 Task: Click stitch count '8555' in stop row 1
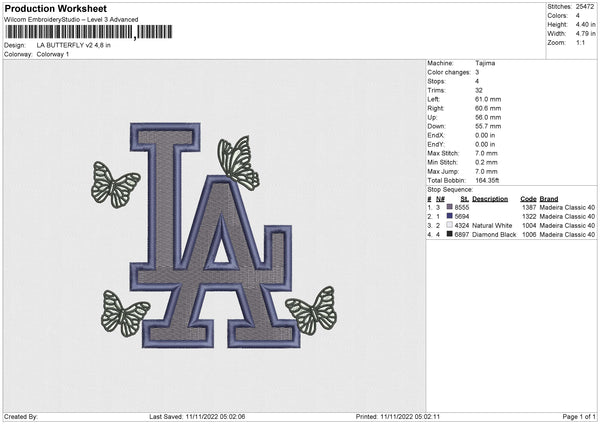(462, 207)
